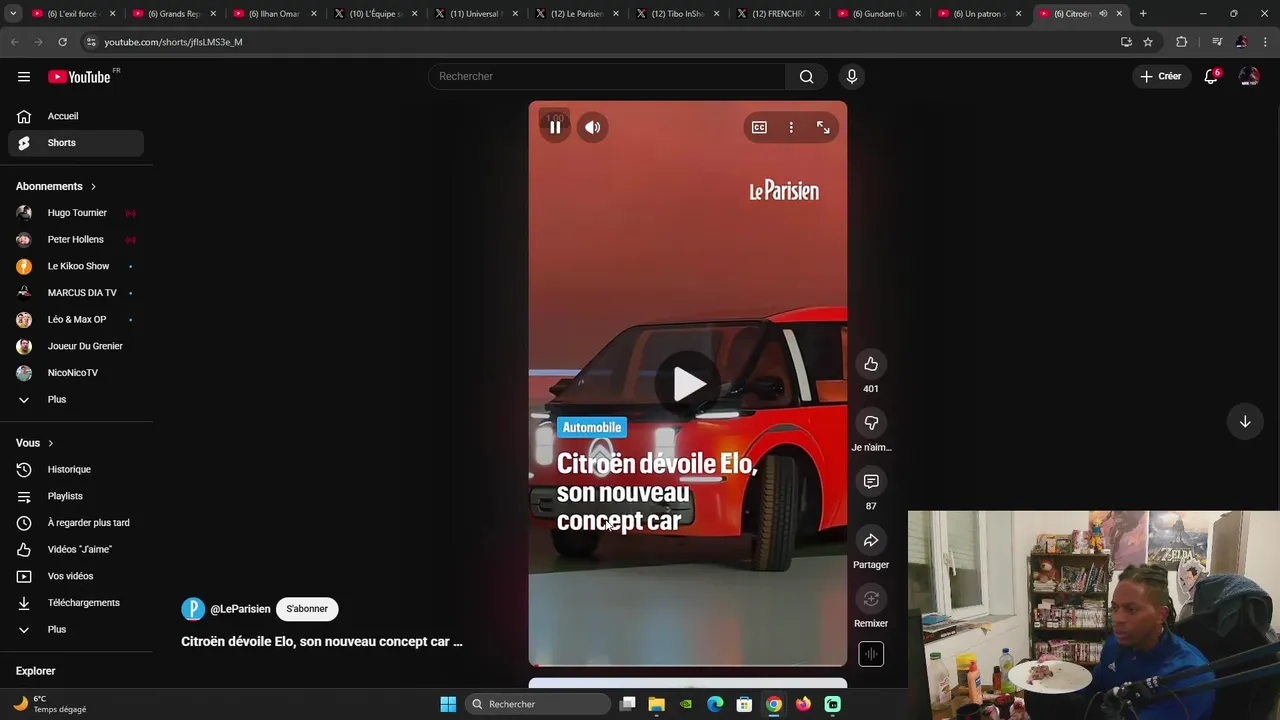
Task: Subscribe to LeParisien with S'abonner
Action: [x=307, y=609]
